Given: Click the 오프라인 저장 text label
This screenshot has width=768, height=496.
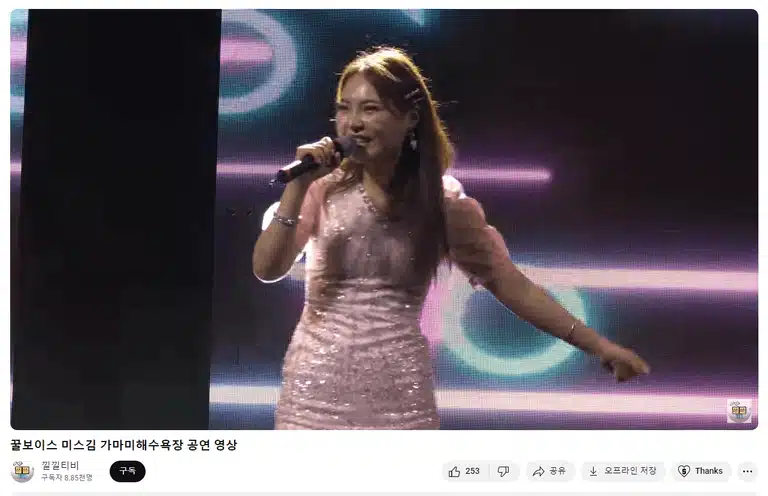Looking at the screenshot, I should point(630,471).
